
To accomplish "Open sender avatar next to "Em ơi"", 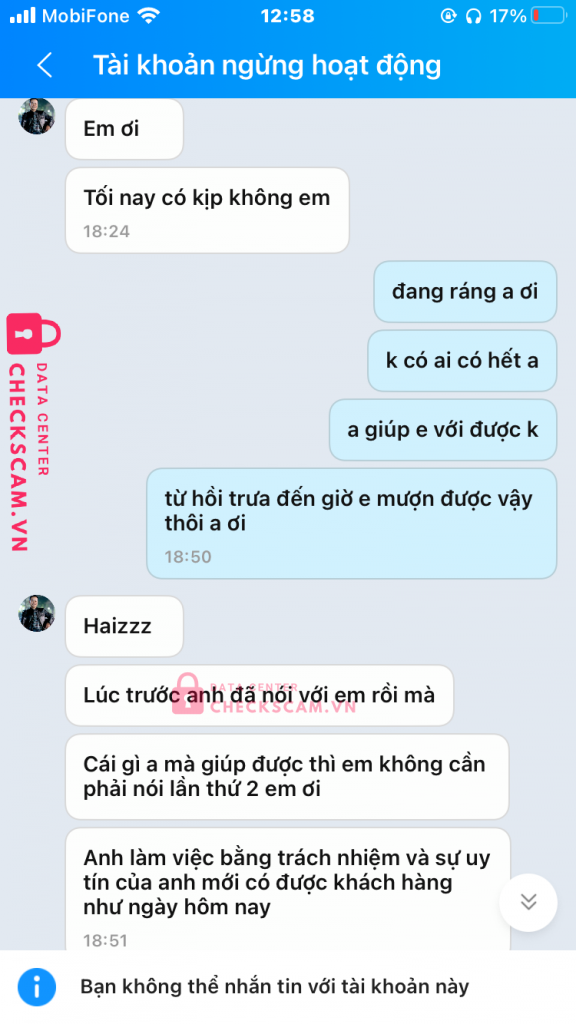I will pos(37,116).
